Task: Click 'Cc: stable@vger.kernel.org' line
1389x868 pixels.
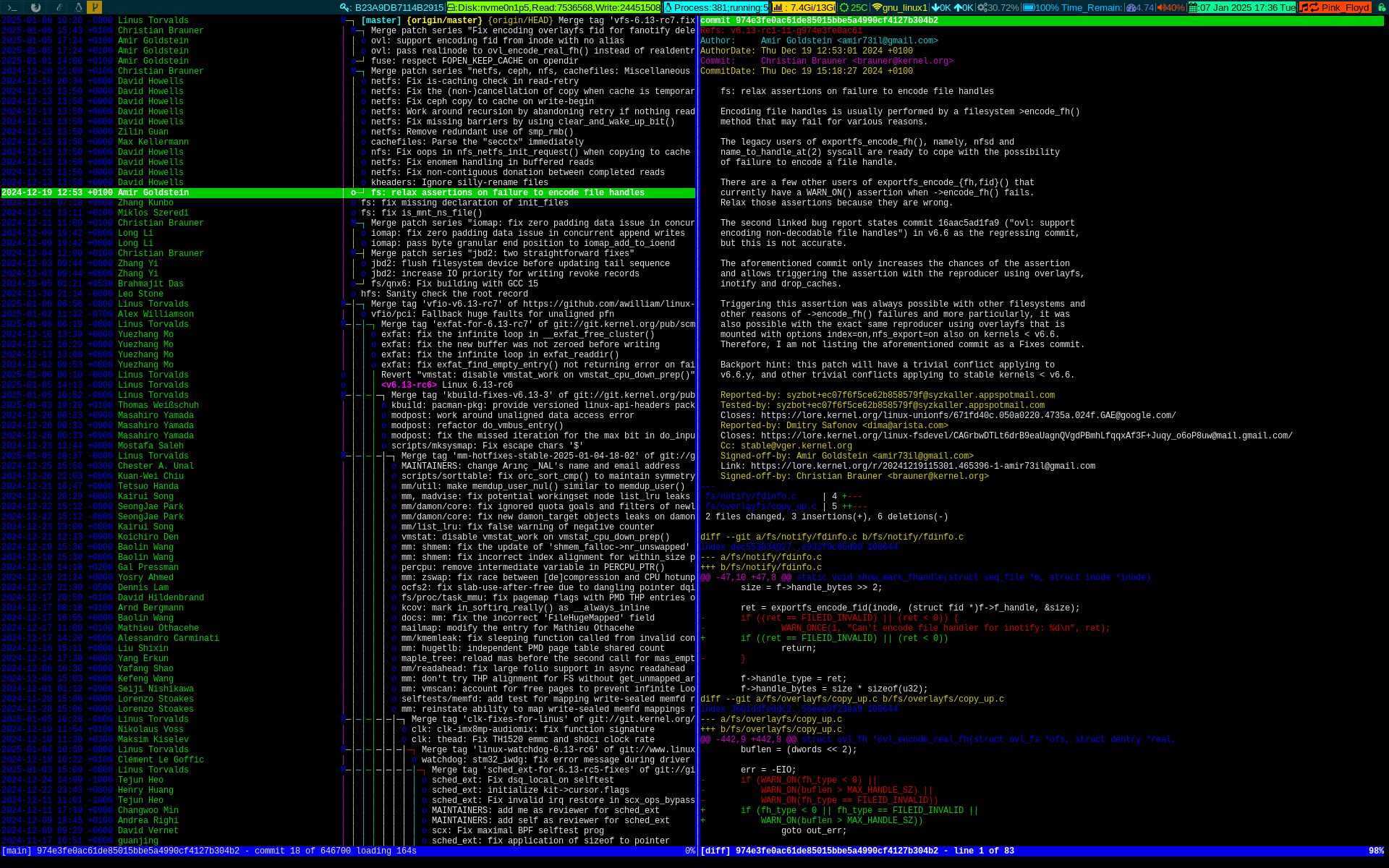Action: pyautogui.click(x=786, y=446)
